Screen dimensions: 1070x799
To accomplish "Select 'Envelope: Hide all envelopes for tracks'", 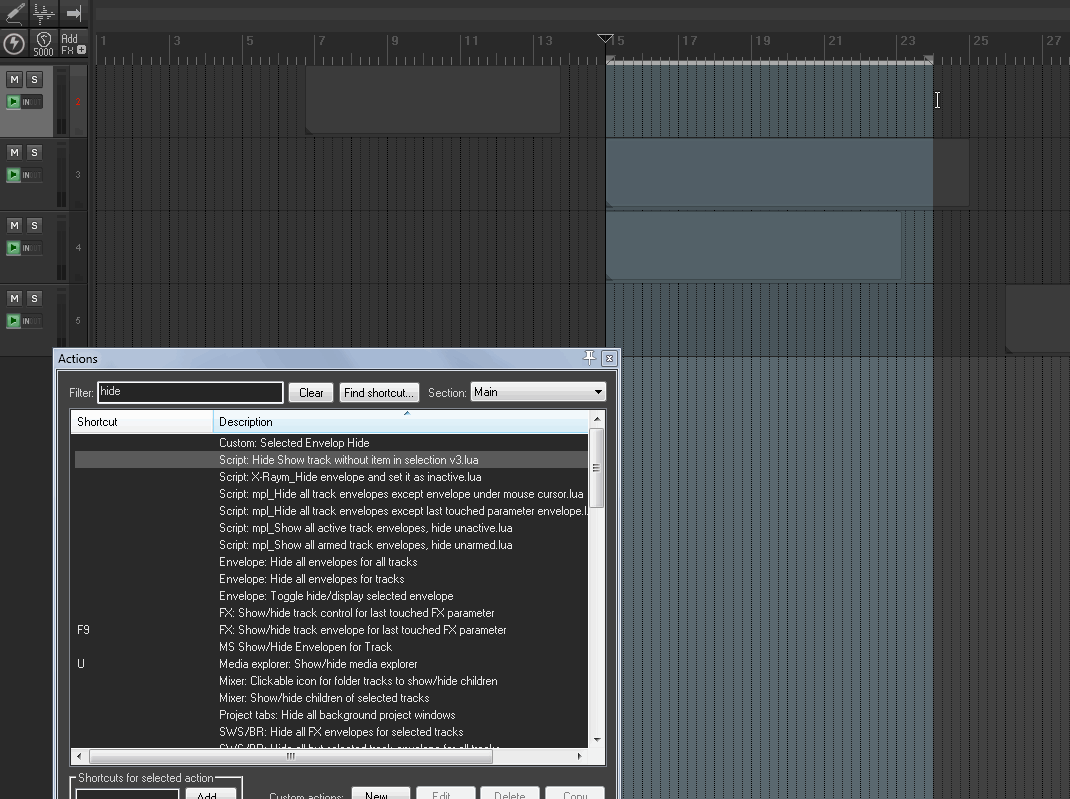I will [x=331, y=579].
